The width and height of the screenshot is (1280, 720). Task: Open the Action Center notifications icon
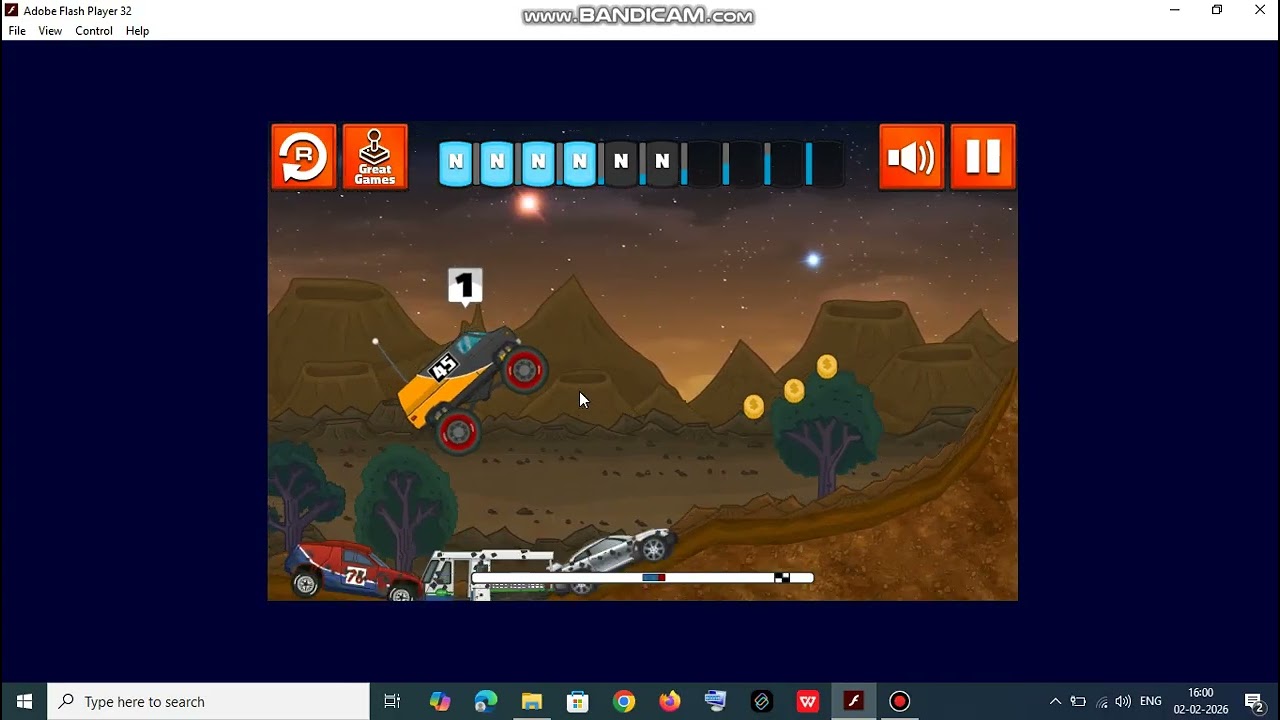click(1254, 701)
